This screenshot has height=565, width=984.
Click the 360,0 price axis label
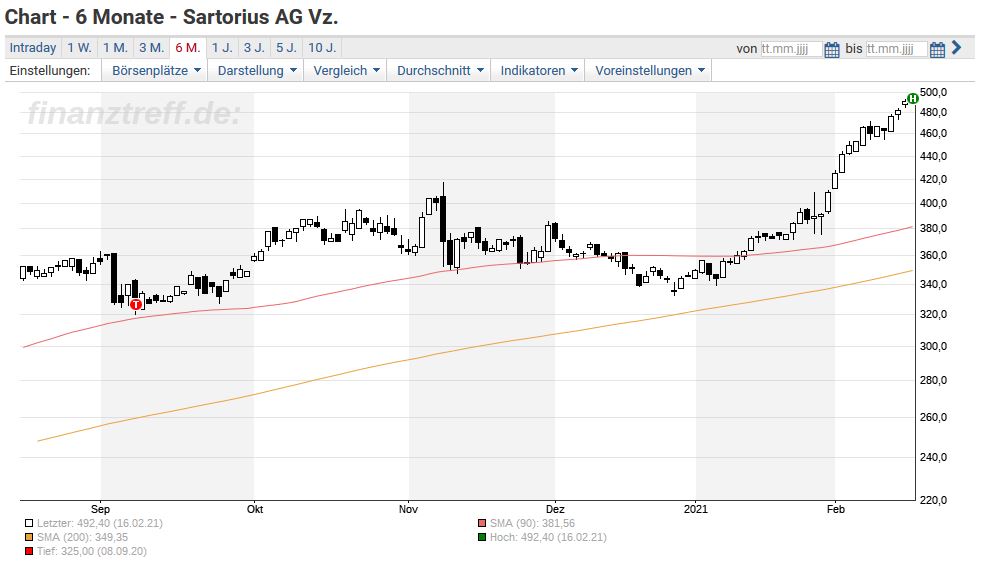[x=933, y=256]
